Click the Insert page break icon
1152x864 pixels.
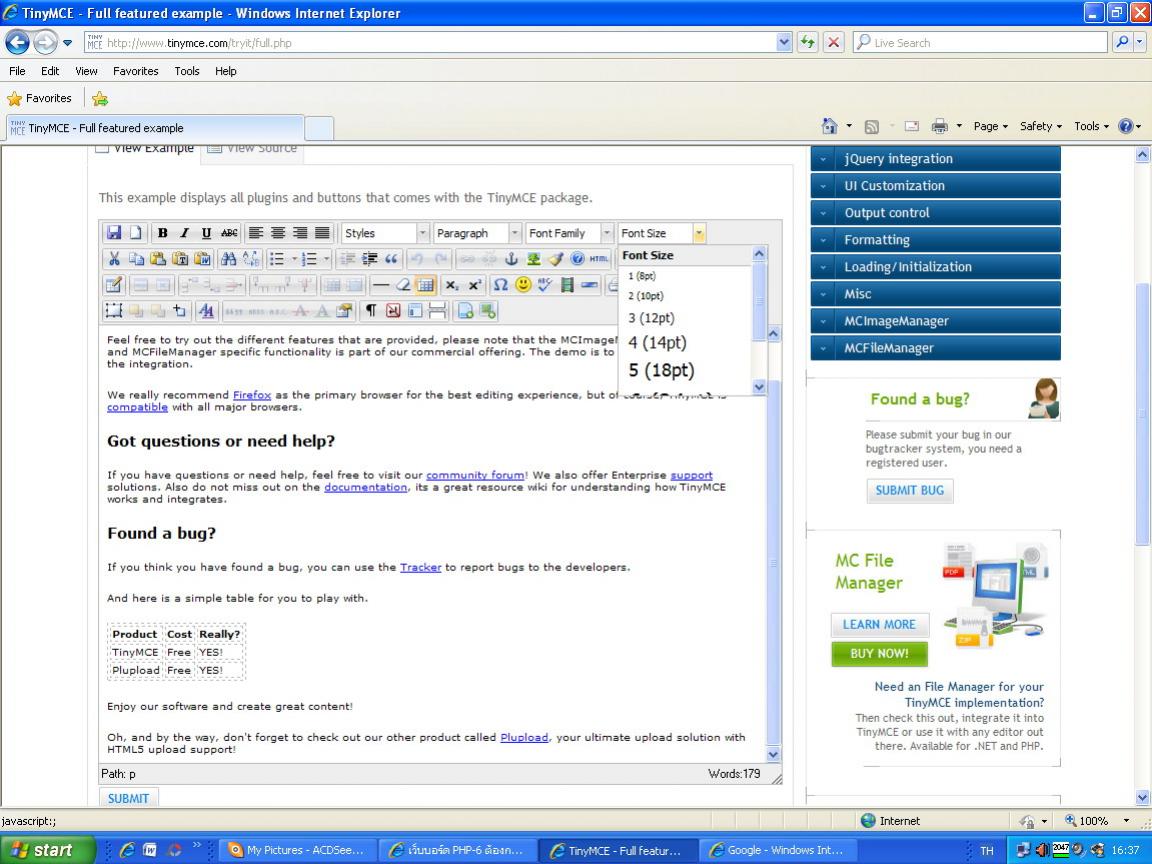[x=438, y=311]
